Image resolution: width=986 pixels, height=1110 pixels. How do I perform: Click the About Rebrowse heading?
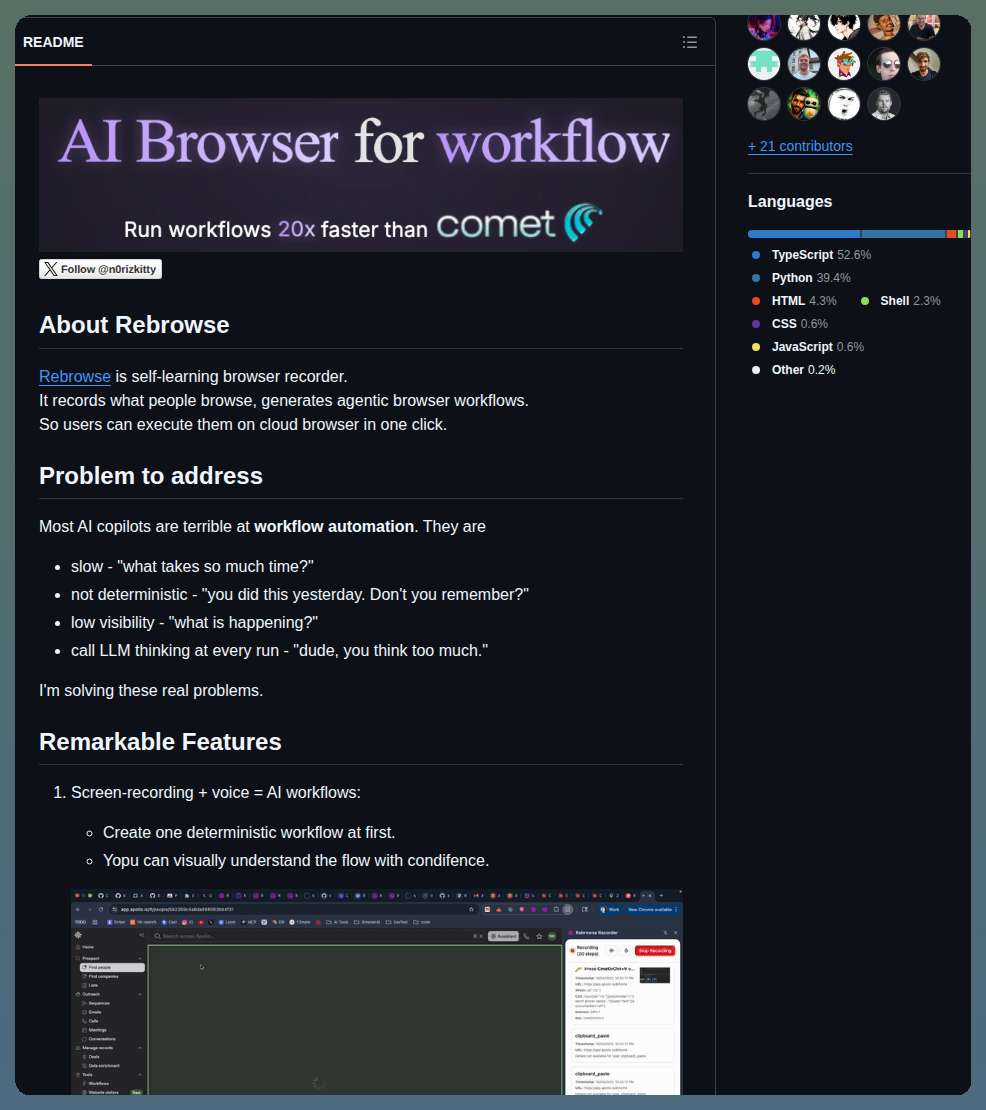[x=134, y=325]
